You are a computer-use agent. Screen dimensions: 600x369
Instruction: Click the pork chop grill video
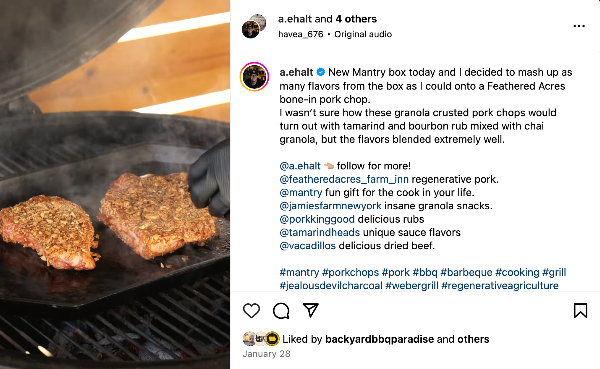(115, 184)
